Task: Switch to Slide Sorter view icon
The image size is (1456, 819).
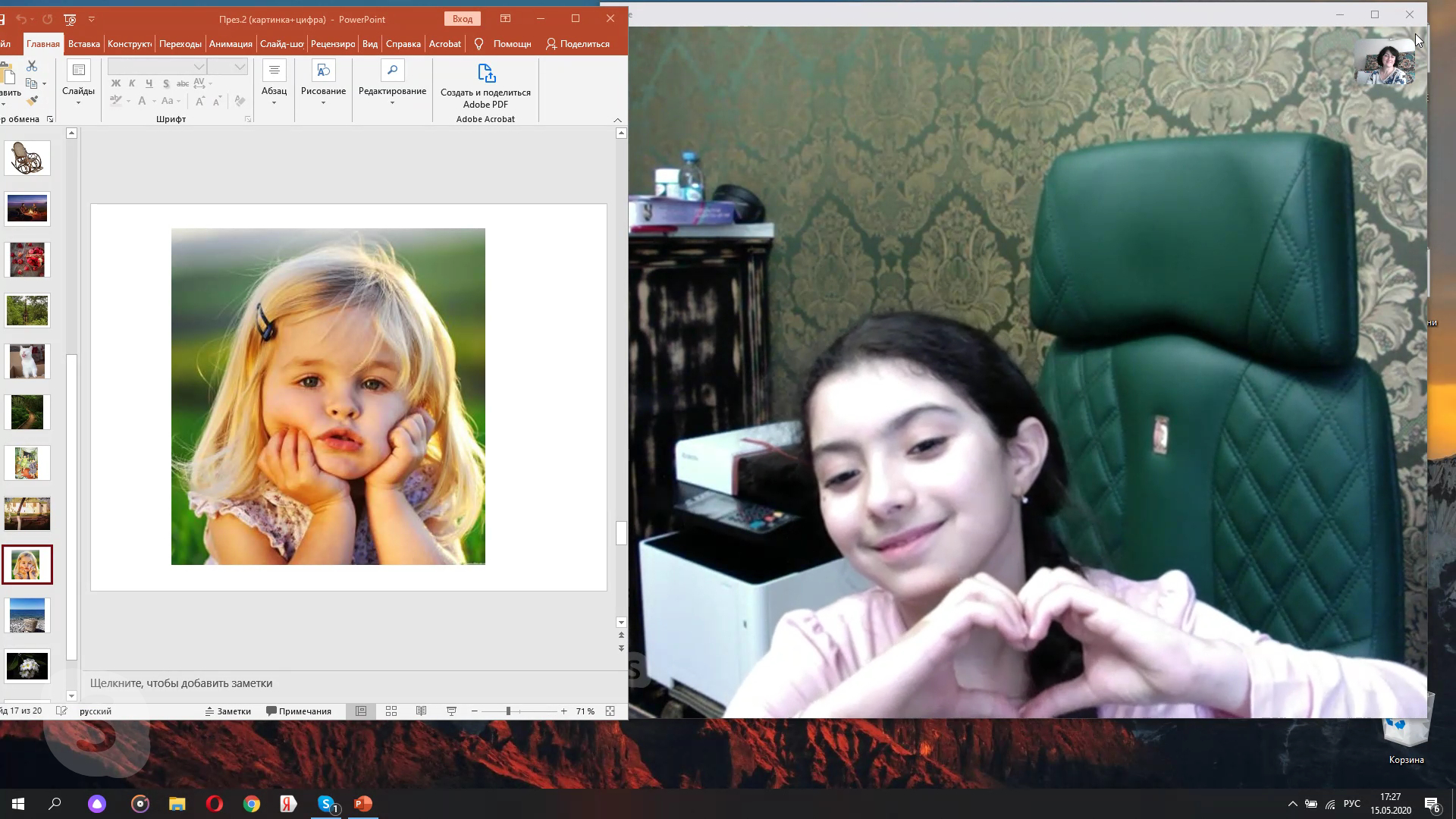Action: point(391,711)
